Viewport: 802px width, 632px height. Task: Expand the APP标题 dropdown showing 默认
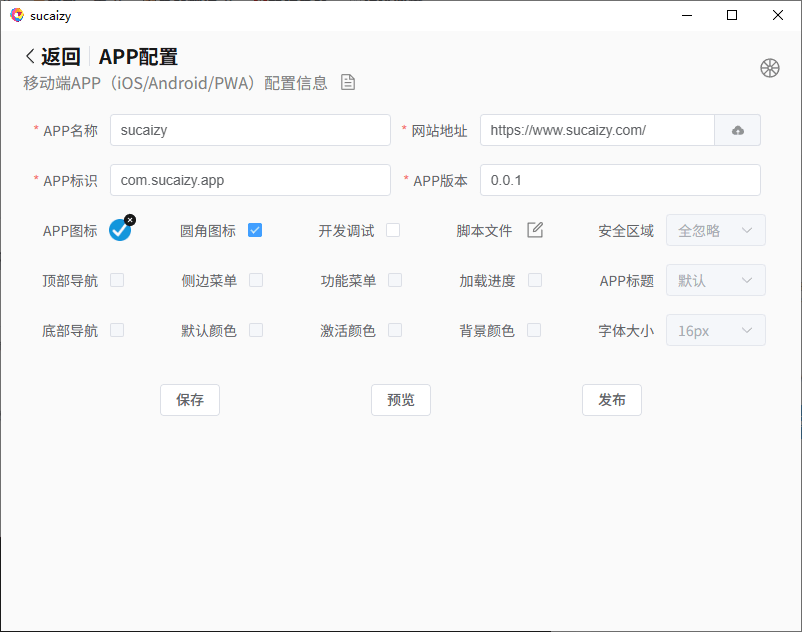pos(715,280)
